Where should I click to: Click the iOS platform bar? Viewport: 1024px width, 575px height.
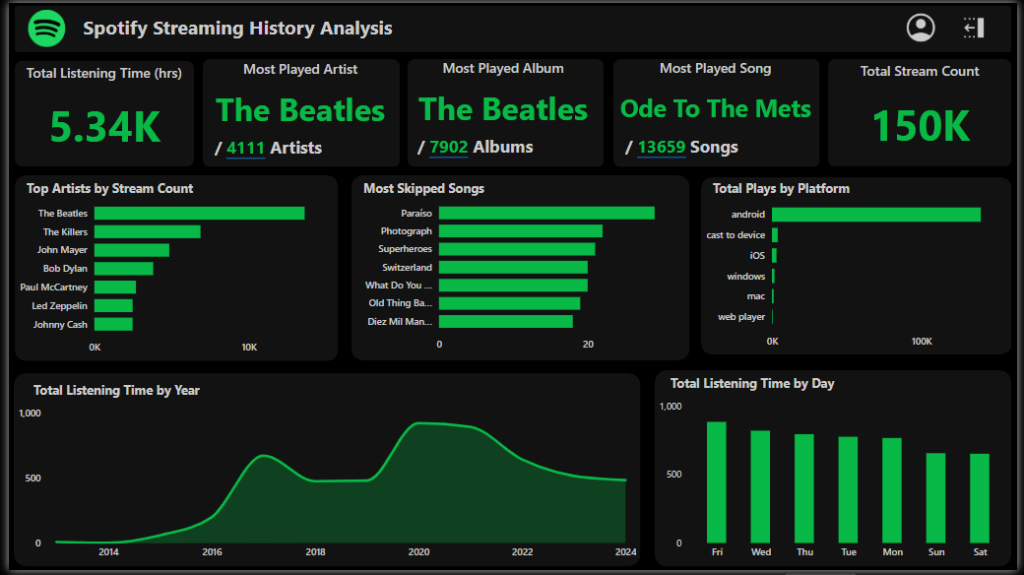(x=774, y=255)
